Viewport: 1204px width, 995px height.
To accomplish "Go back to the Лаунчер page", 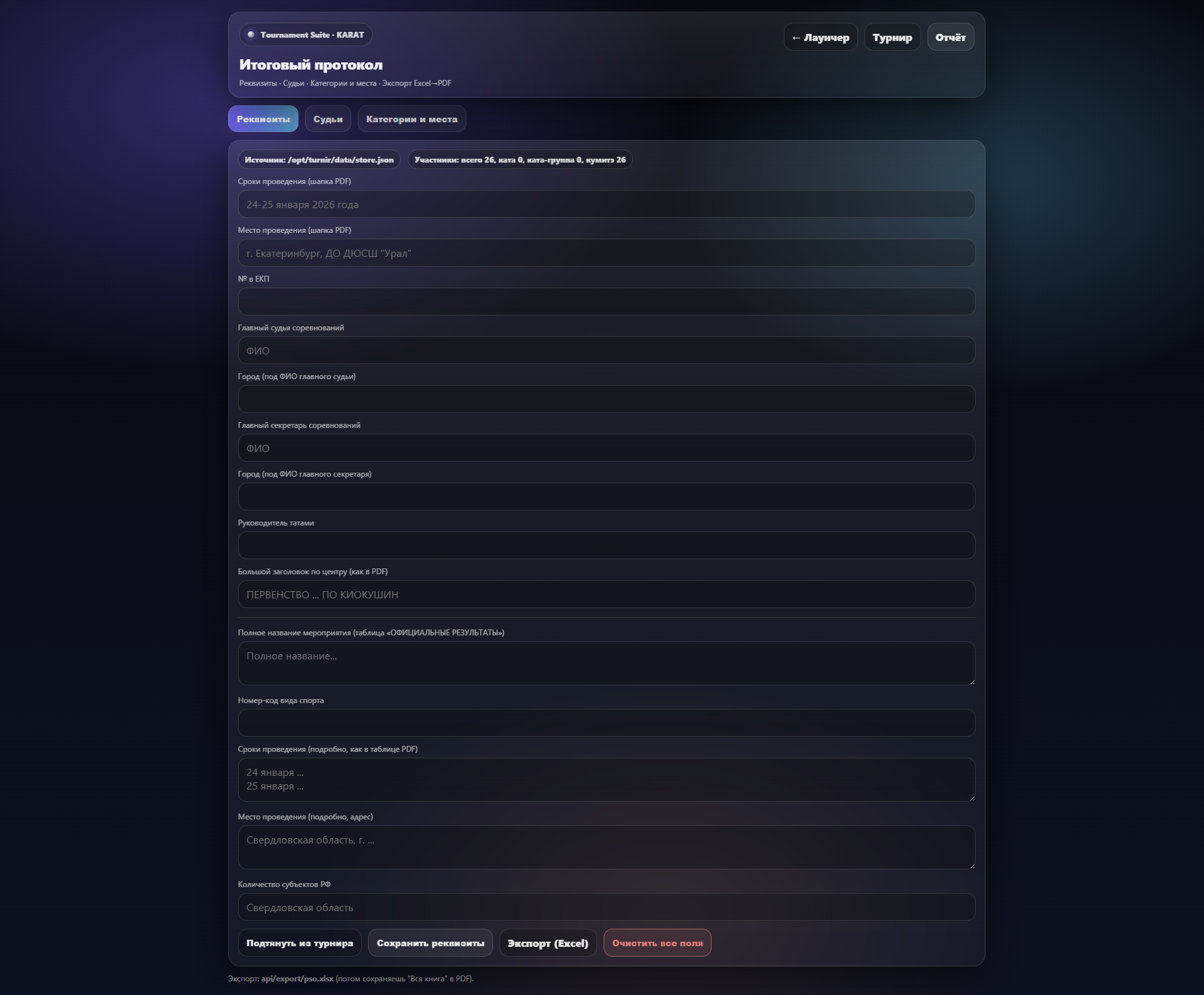I will [820, 38].
